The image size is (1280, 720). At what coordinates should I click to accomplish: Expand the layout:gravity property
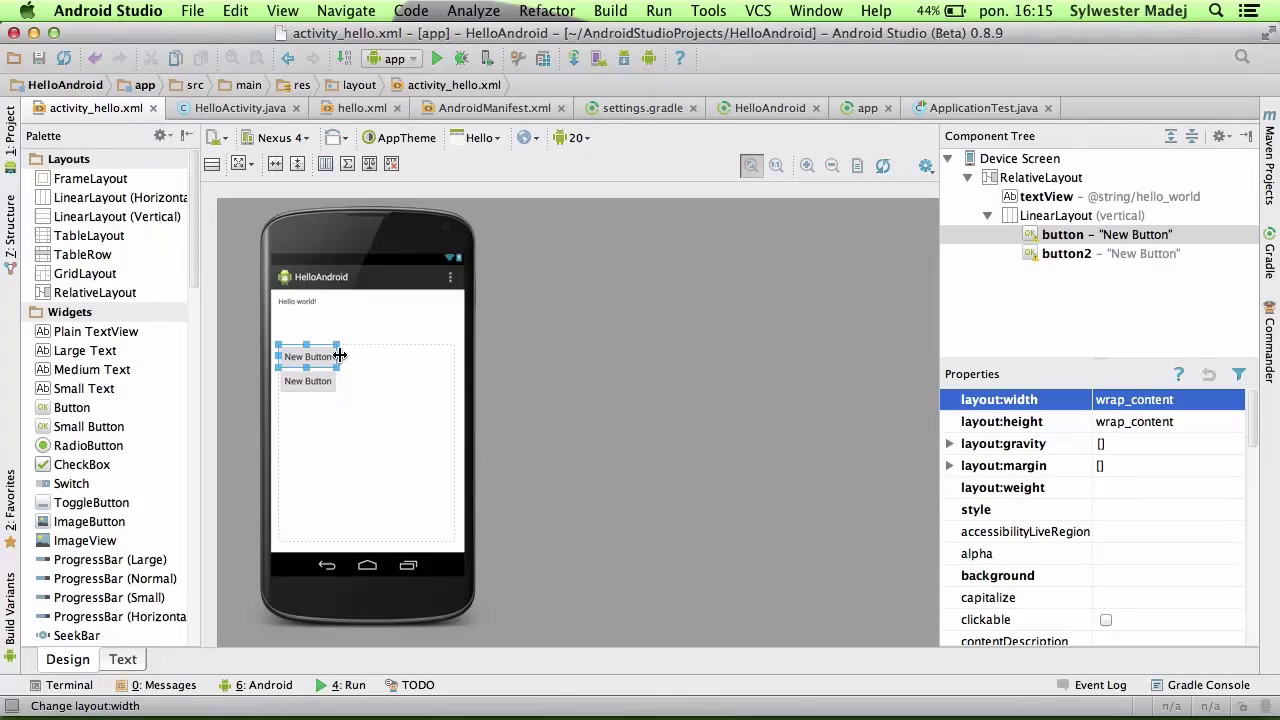point(949,444)
